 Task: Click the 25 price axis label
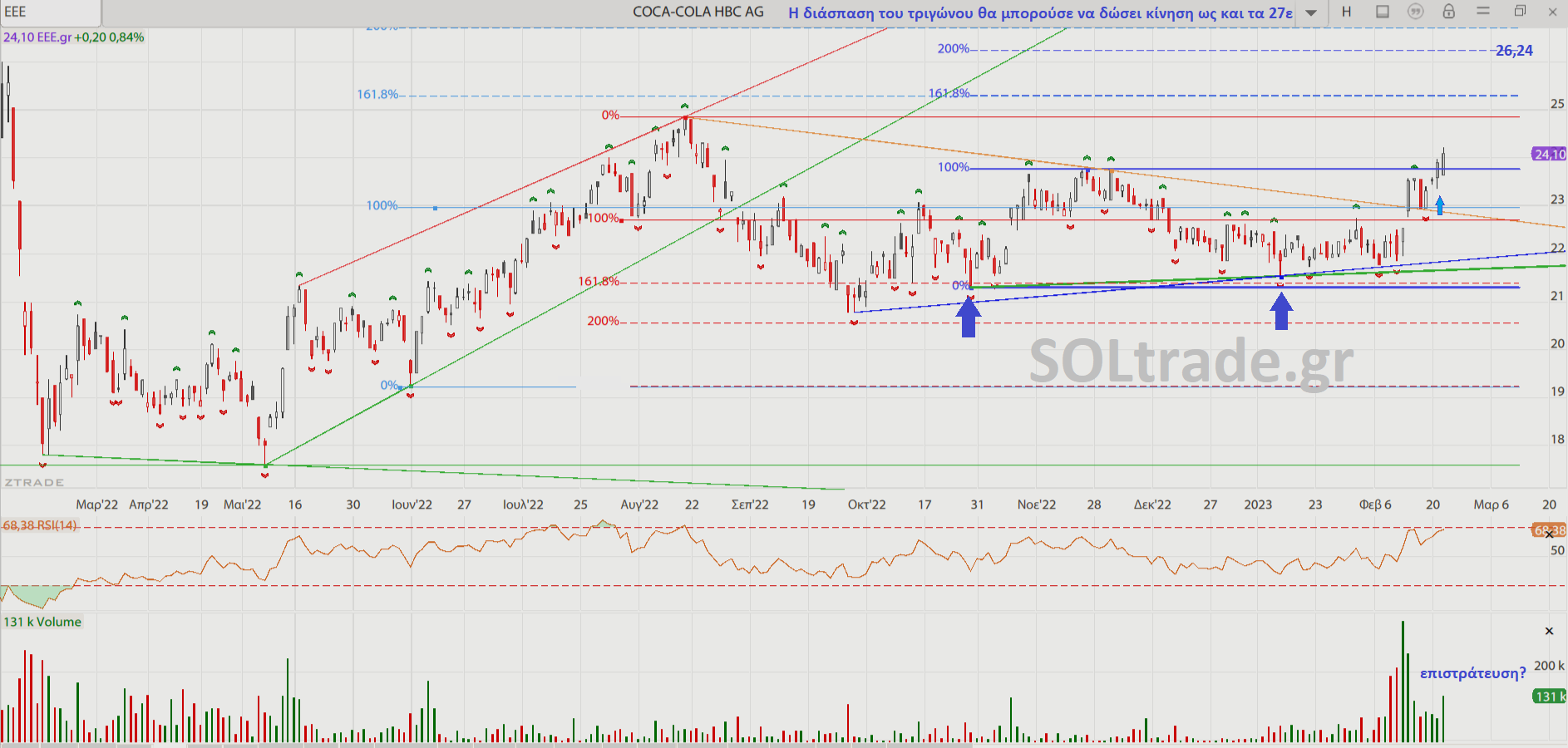pos(1557,104)
